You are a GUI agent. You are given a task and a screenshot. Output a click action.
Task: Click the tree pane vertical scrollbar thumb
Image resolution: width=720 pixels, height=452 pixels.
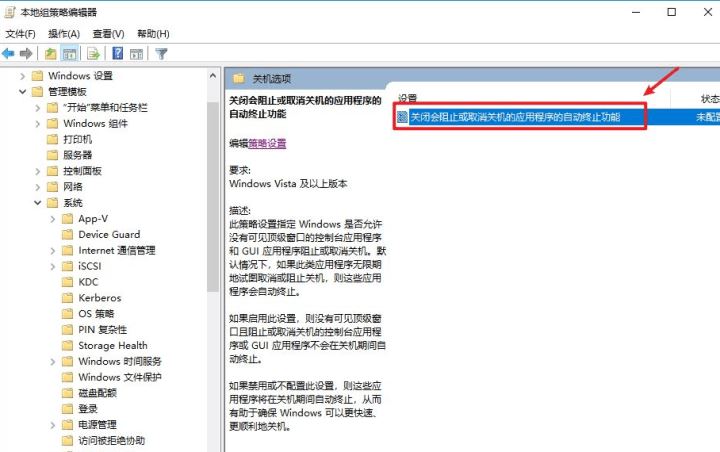[x=213, y=197]
